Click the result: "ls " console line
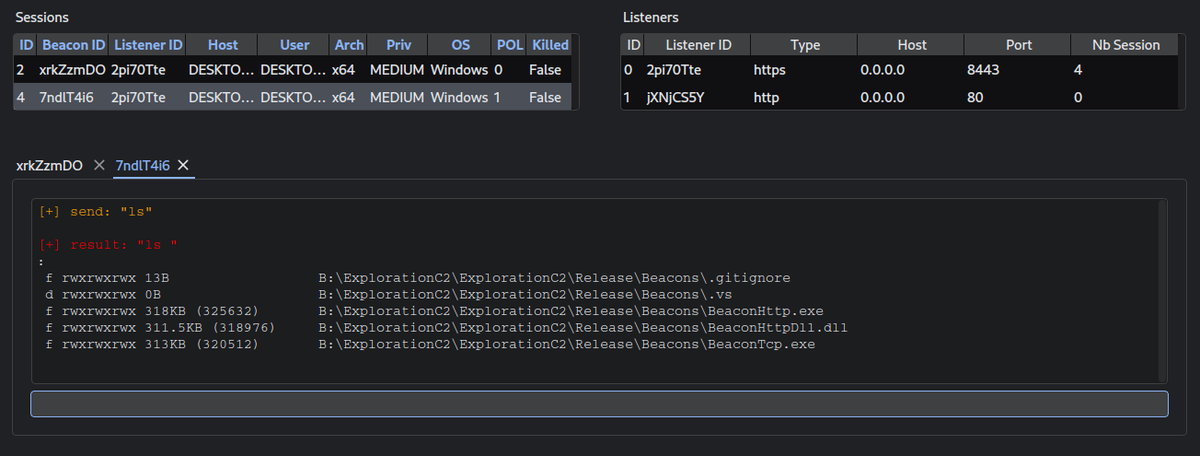Image resolution: width=1200 pixels, height=456 pixels. [x=108, y=245]
